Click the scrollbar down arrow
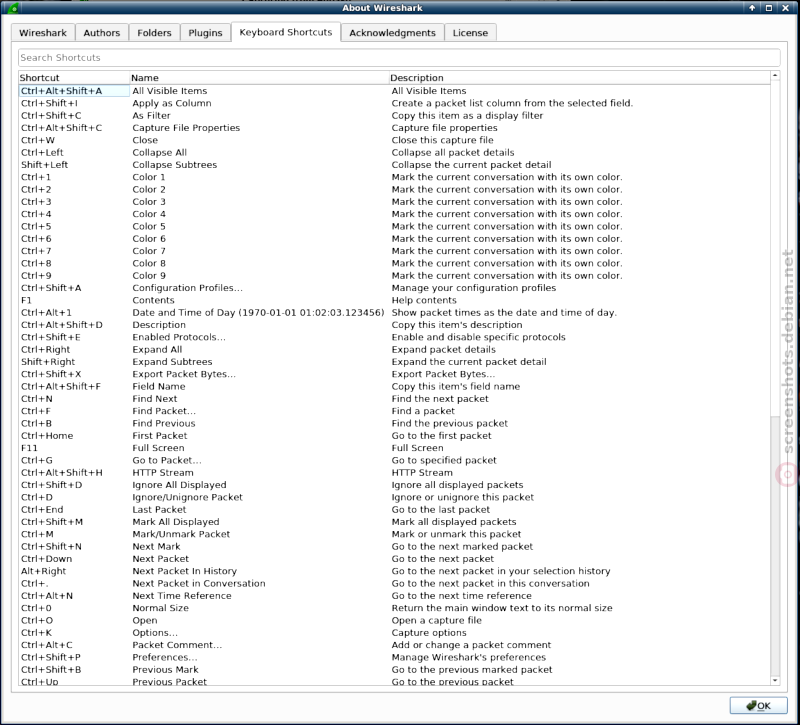This screenshot has width=800, height=725. tap(775, 681)
